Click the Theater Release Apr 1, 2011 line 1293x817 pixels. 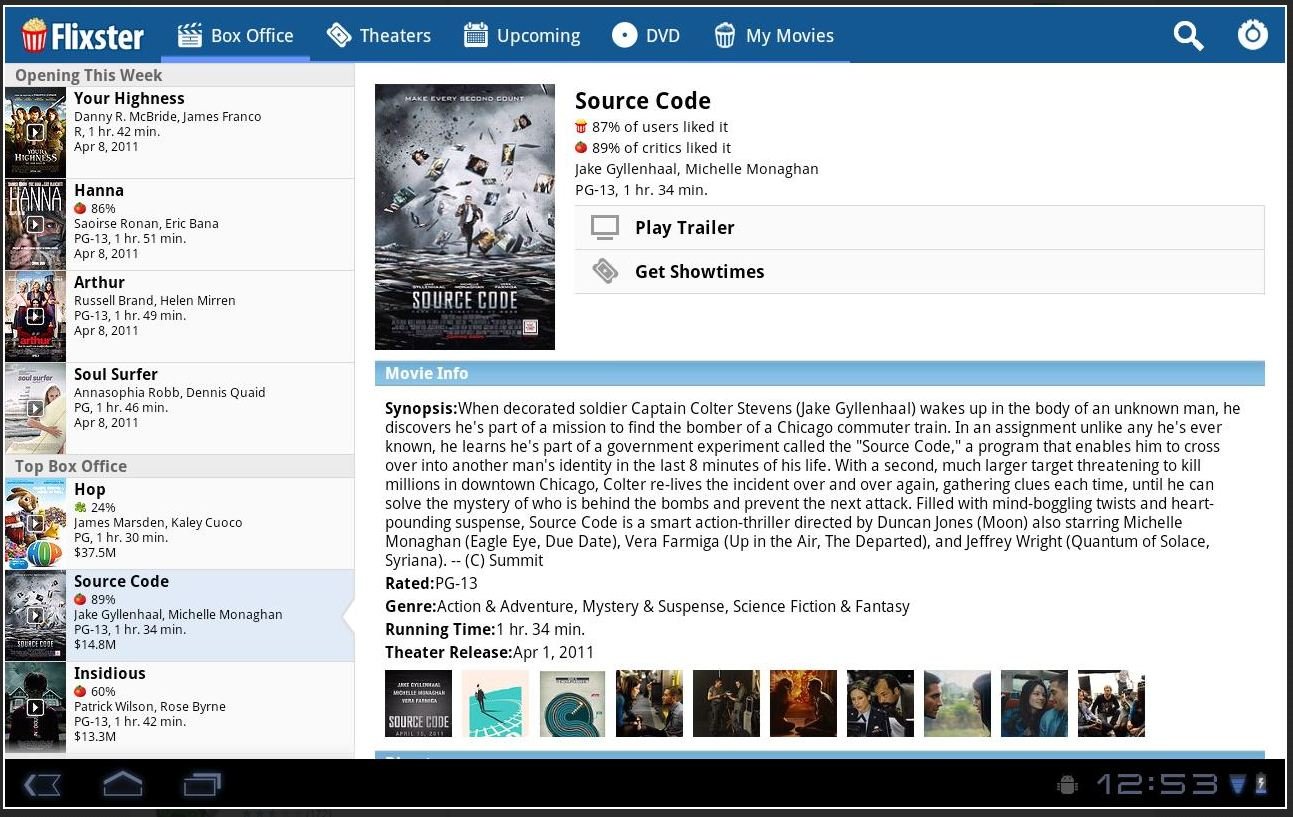pos(490,653)
